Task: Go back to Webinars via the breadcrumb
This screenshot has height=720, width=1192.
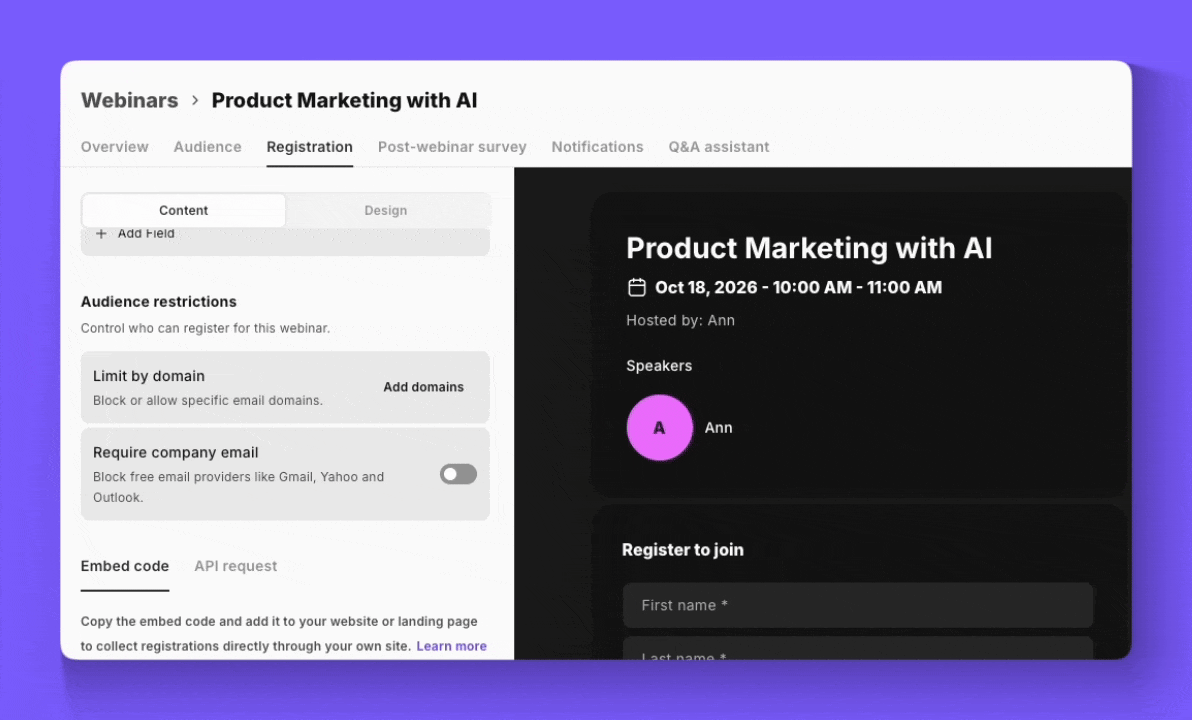Action: (x=129, y=100)
